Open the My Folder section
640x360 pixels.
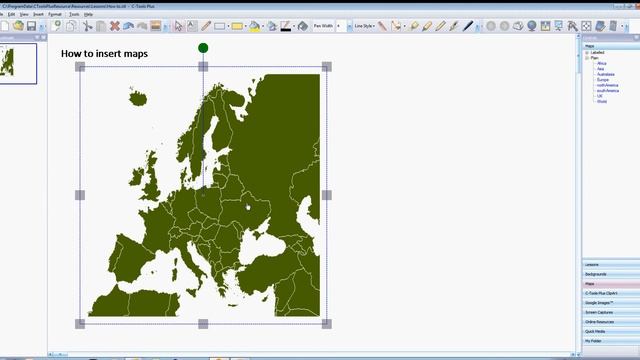click(x=611, y=341)
